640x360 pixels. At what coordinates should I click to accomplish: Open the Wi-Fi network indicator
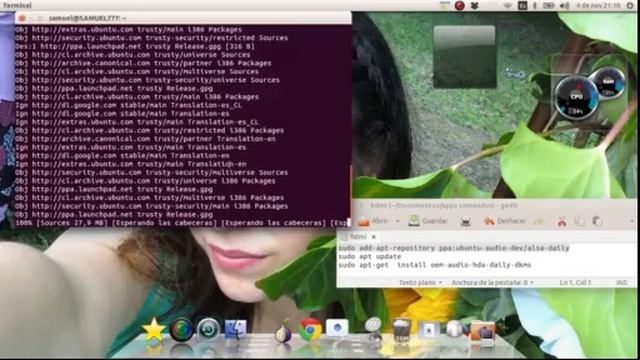pyautogui.click(x=508, y=5)
